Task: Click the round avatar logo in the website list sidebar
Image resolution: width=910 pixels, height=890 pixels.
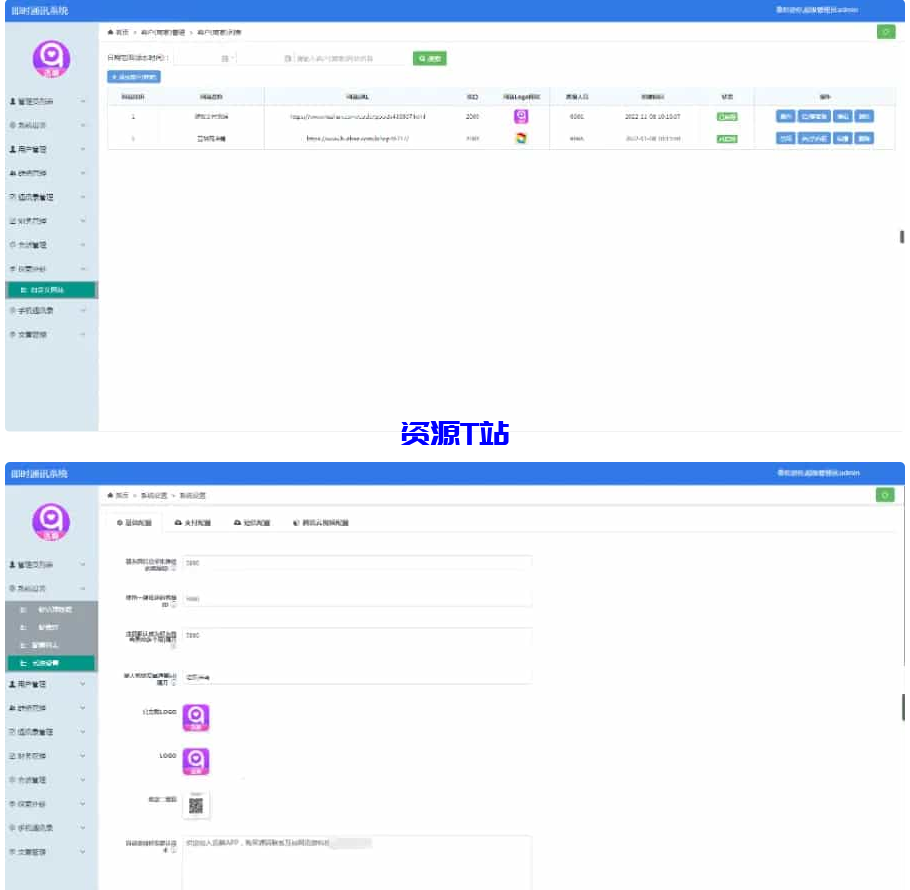Action: coord(51,59)
